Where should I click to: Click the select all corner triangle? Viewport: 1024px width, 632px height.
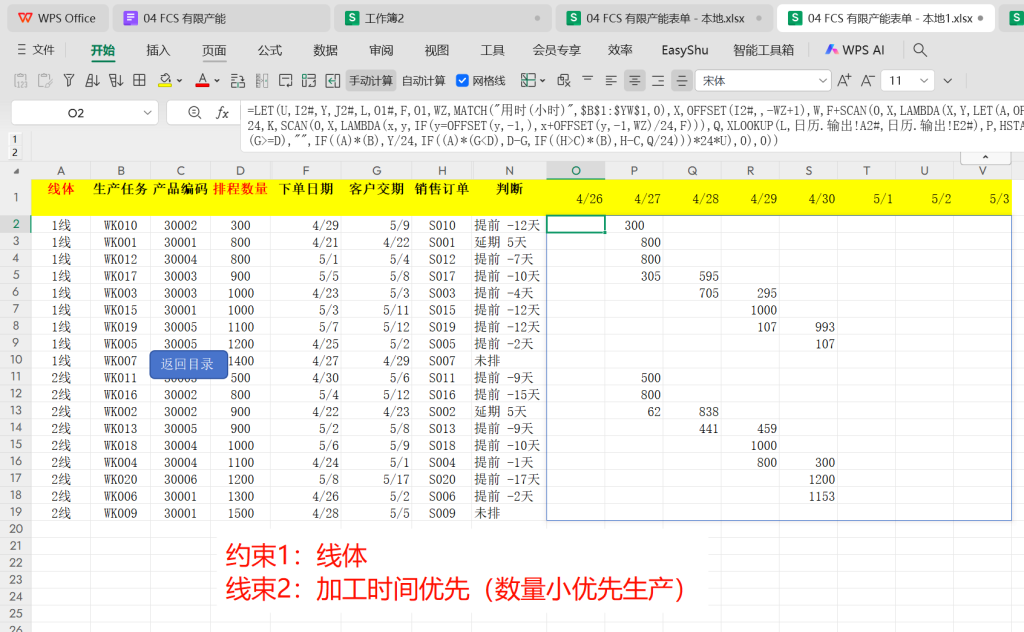(16, 171)
